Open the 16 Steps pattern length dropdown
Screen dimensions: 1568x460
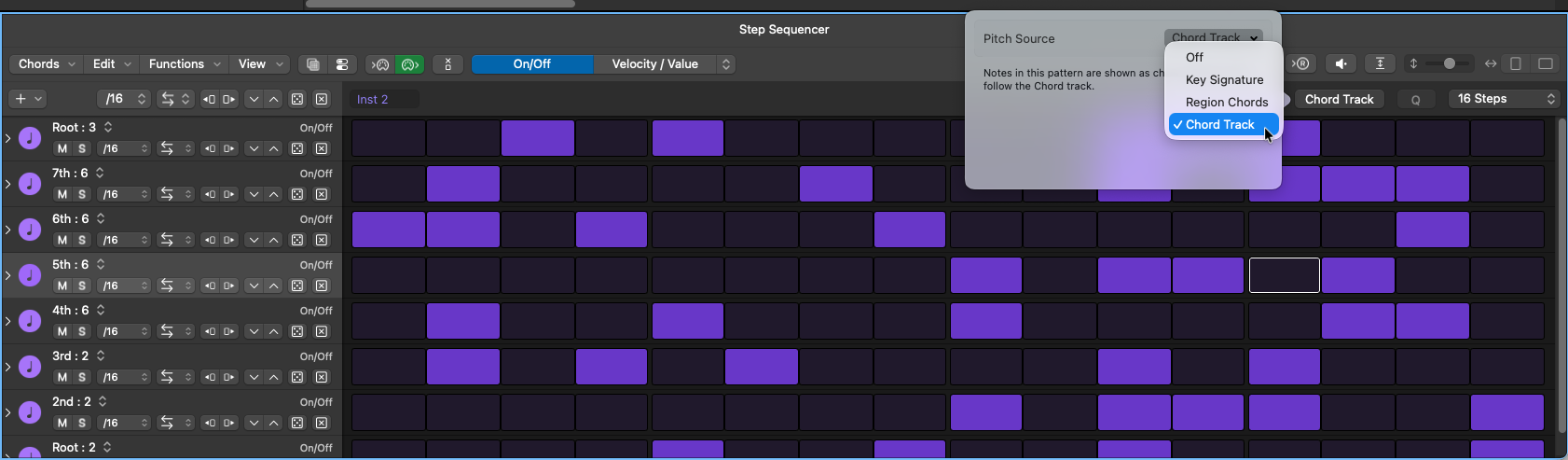[1504, 99]
